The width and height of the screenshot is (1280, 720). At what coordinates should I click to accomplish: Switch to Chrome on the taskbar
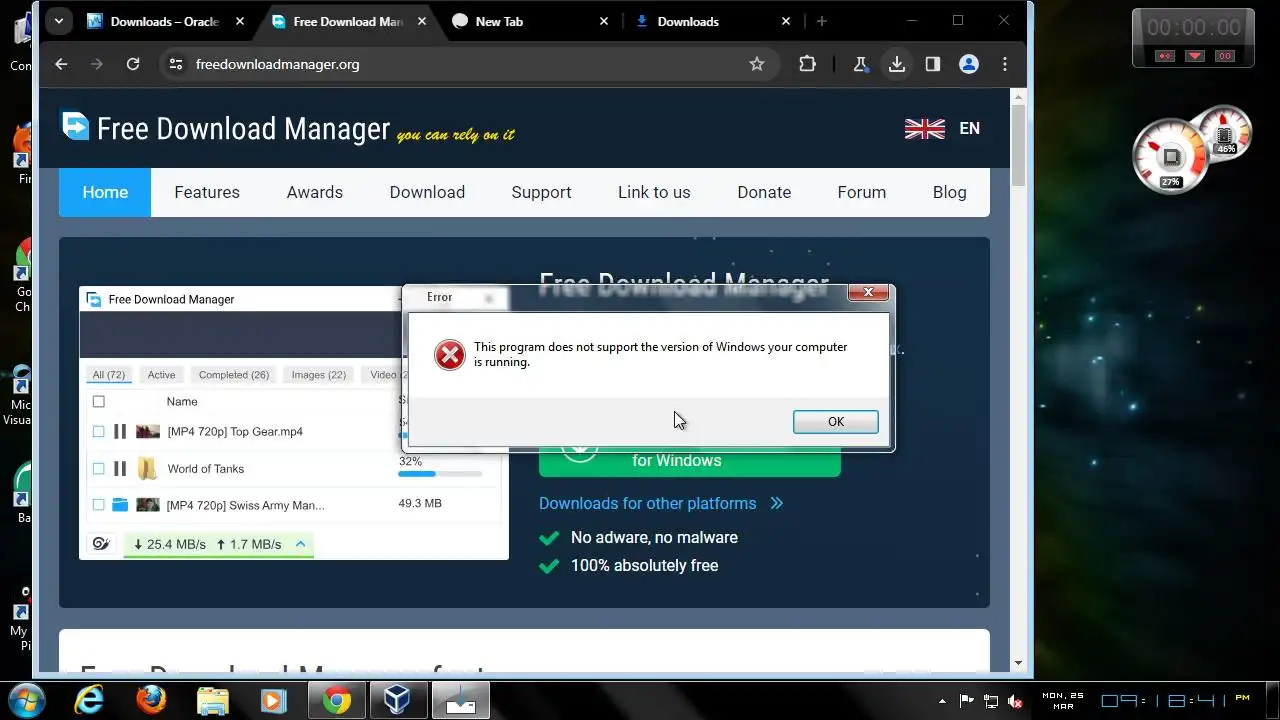pos(337,701)
